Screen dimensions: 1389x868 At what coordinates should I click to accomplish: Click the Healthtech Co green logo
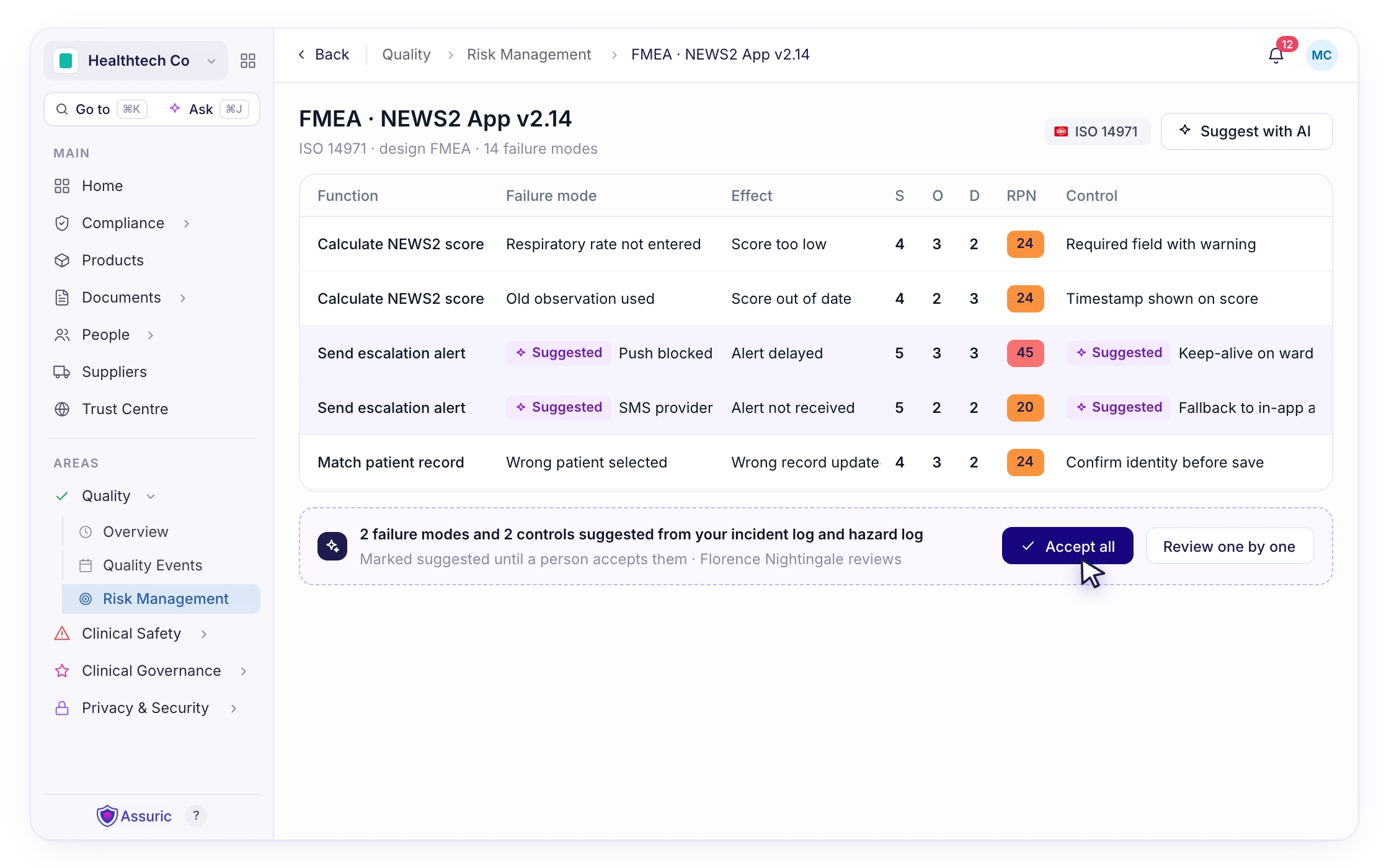pos(66,60)
